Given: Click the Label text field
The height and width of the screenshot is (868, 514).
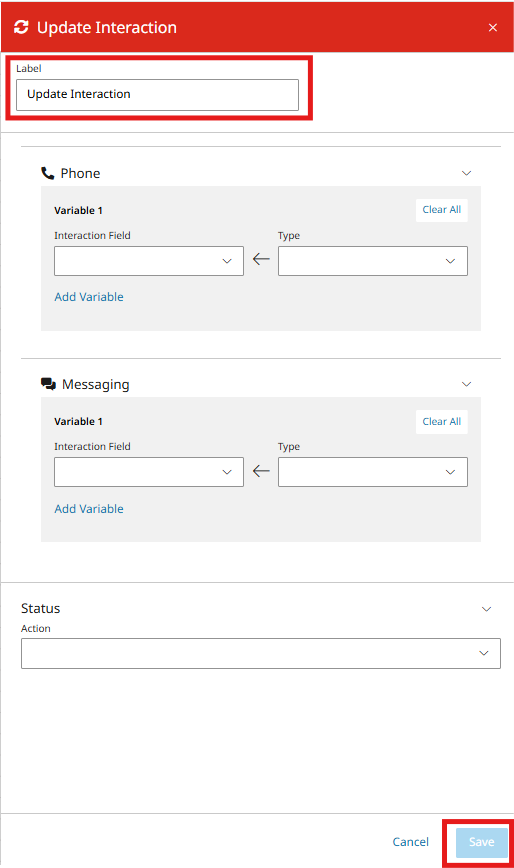Looking at the screenshot, I should coord(157,95).
